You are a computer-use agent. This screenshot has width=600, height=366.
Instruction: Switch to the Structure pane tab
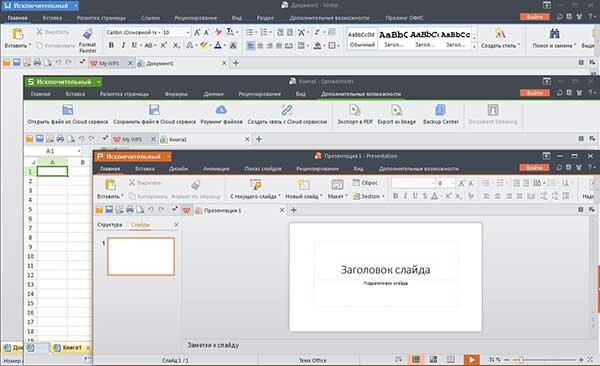[x=109, y=225]
